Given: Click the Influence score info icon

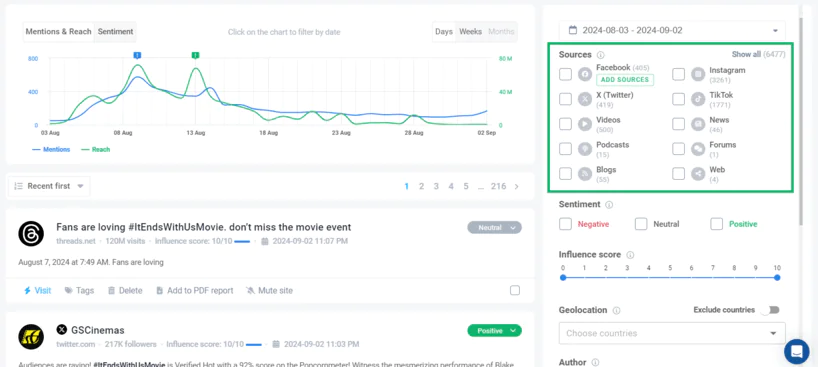Looking at the screenshot, I should pos(630,255).
